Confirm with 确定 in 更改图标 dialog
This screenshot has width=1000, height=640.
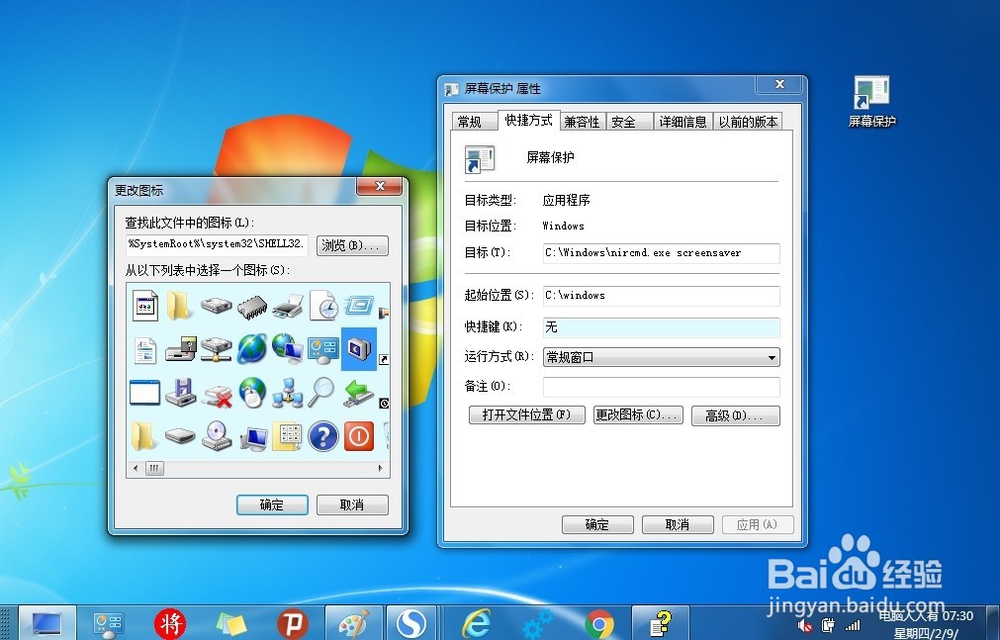272,505
